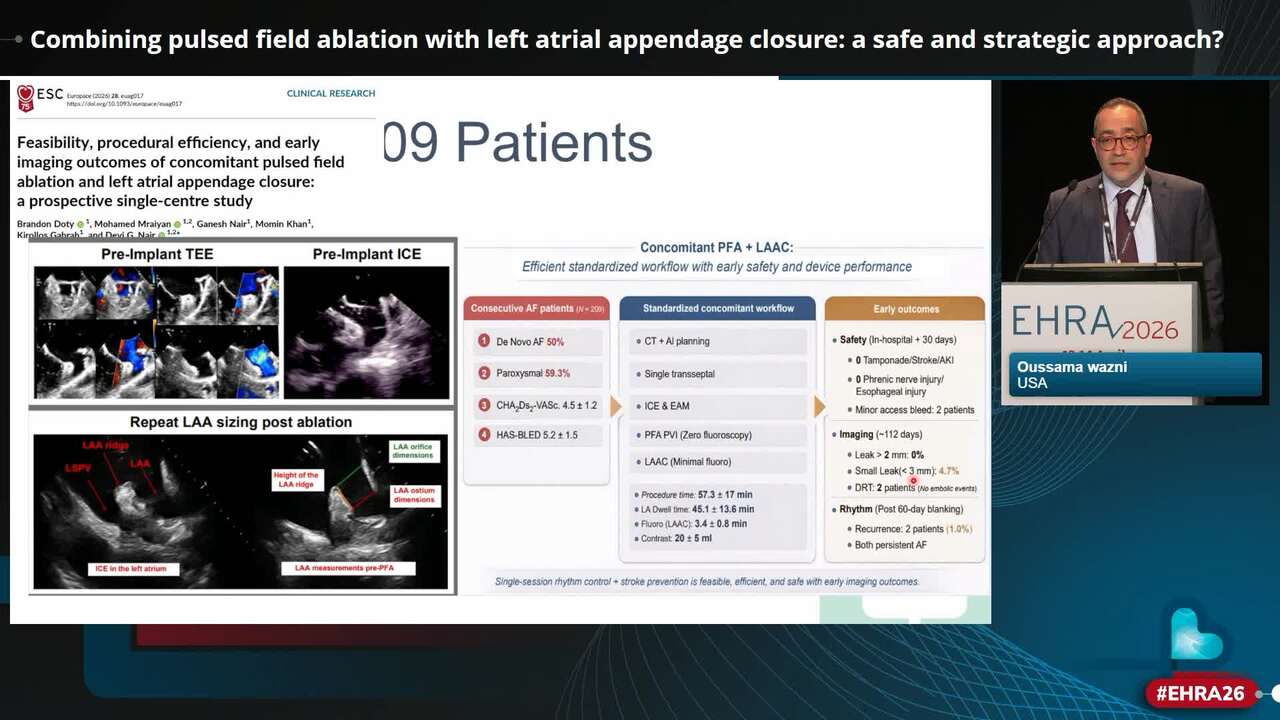Screen dimensions: 1280x720
Task: Click the ESC heart logo on the paper header
Action: click(x=26, y=97)
